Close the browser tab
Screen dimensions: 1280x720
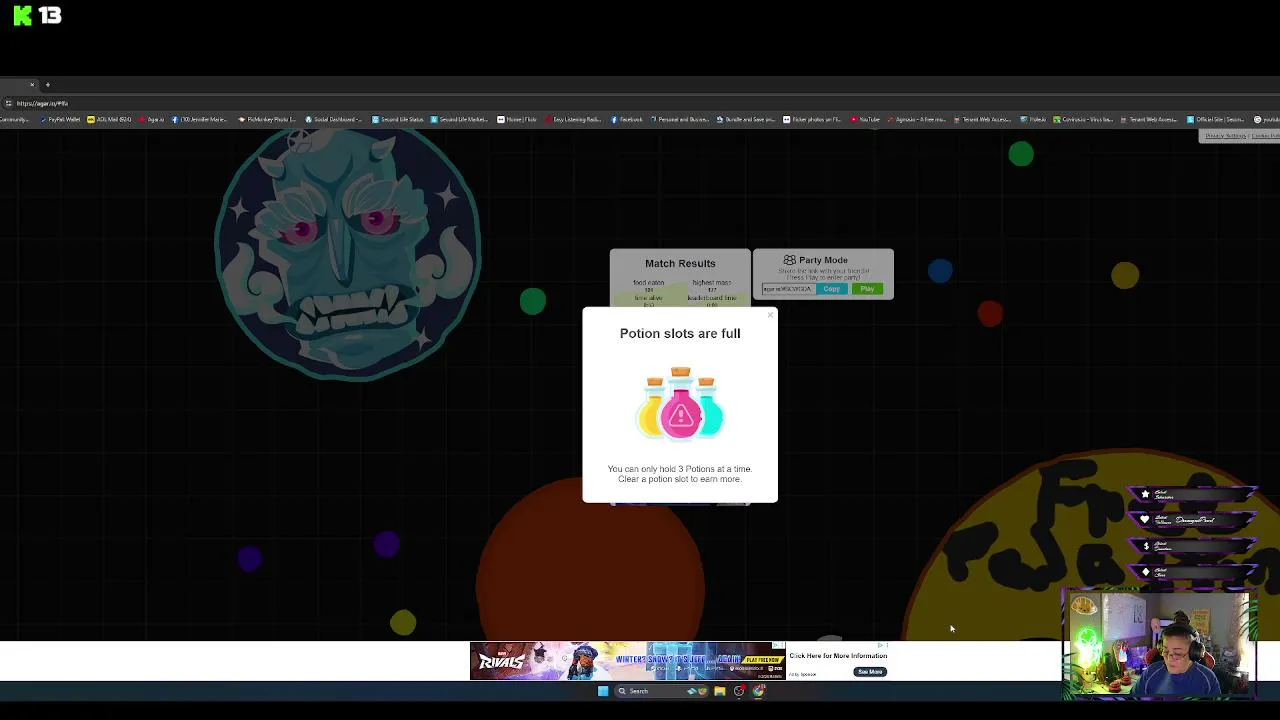[32, 85]
